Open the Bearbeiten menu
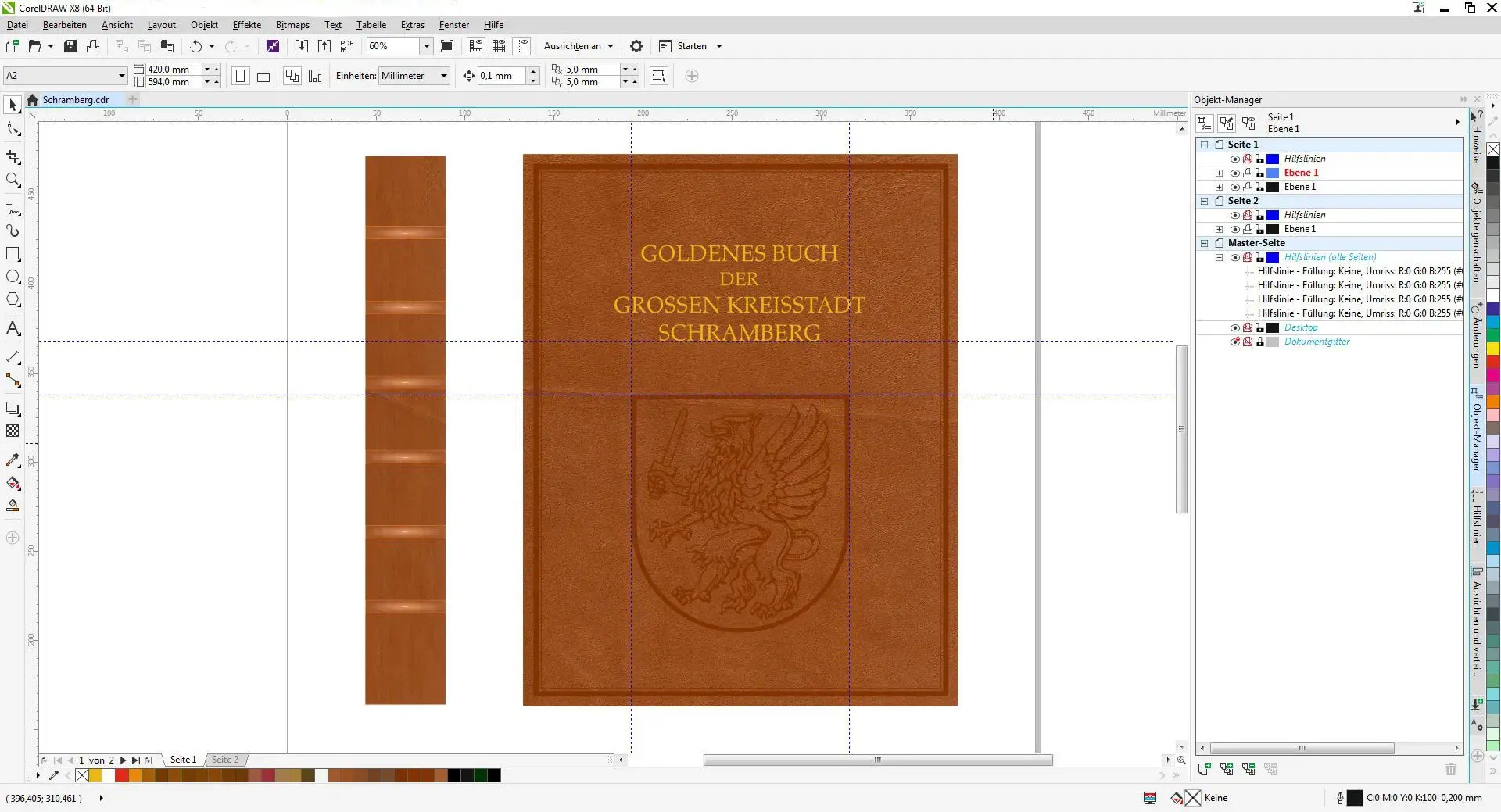Screen dimensions: 1501x812 click(x=65, y=25)
